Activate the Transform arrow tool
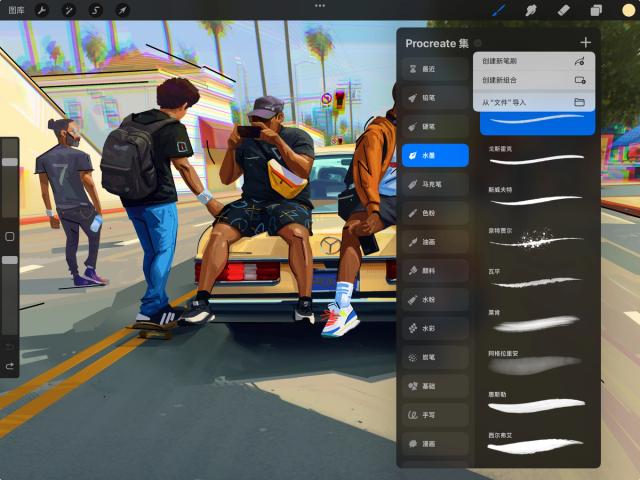 122,10
